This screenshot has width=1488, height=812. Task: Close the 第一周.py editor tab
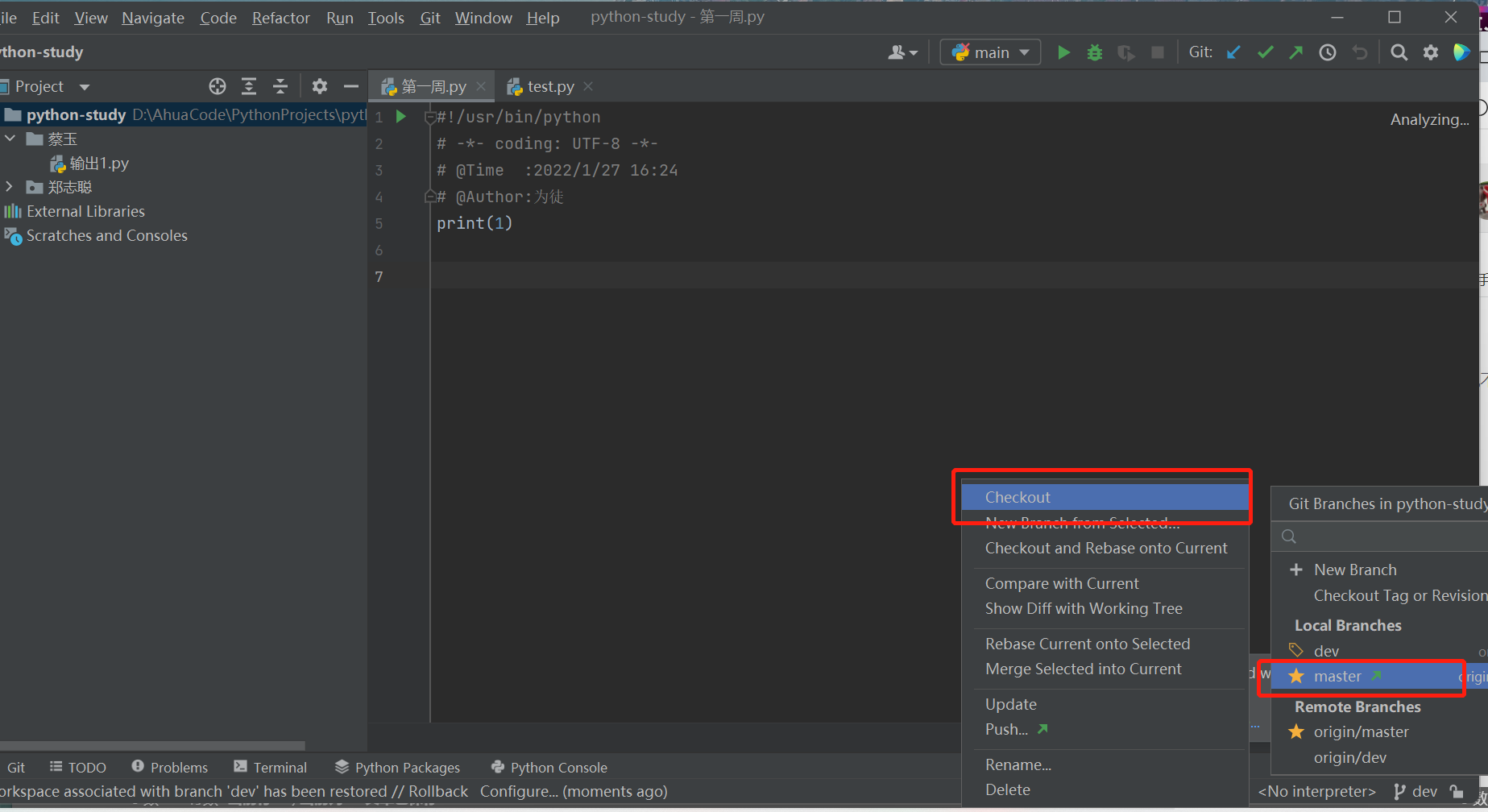tap(481, 85)
